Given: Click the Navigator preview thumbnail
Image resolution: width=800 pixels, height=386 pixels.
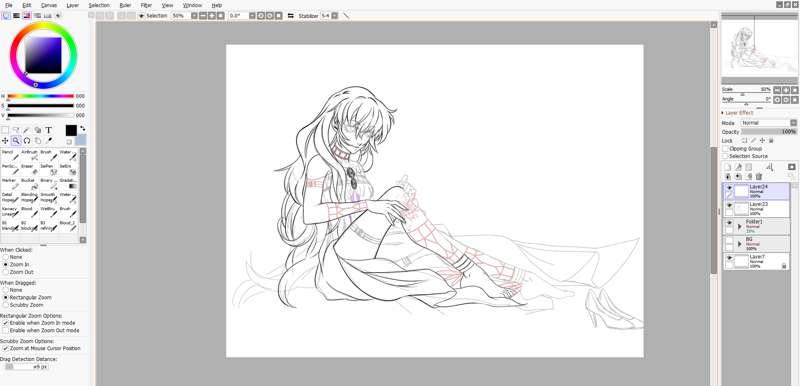Looking at the screenshot, I should click(759, 48).
